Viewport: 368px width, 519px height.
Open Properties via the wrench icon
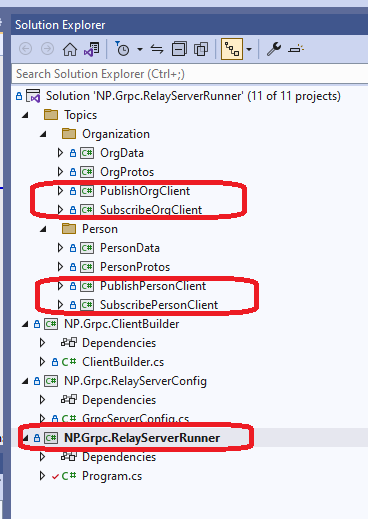pyautogui.click(x=274, y=49)
